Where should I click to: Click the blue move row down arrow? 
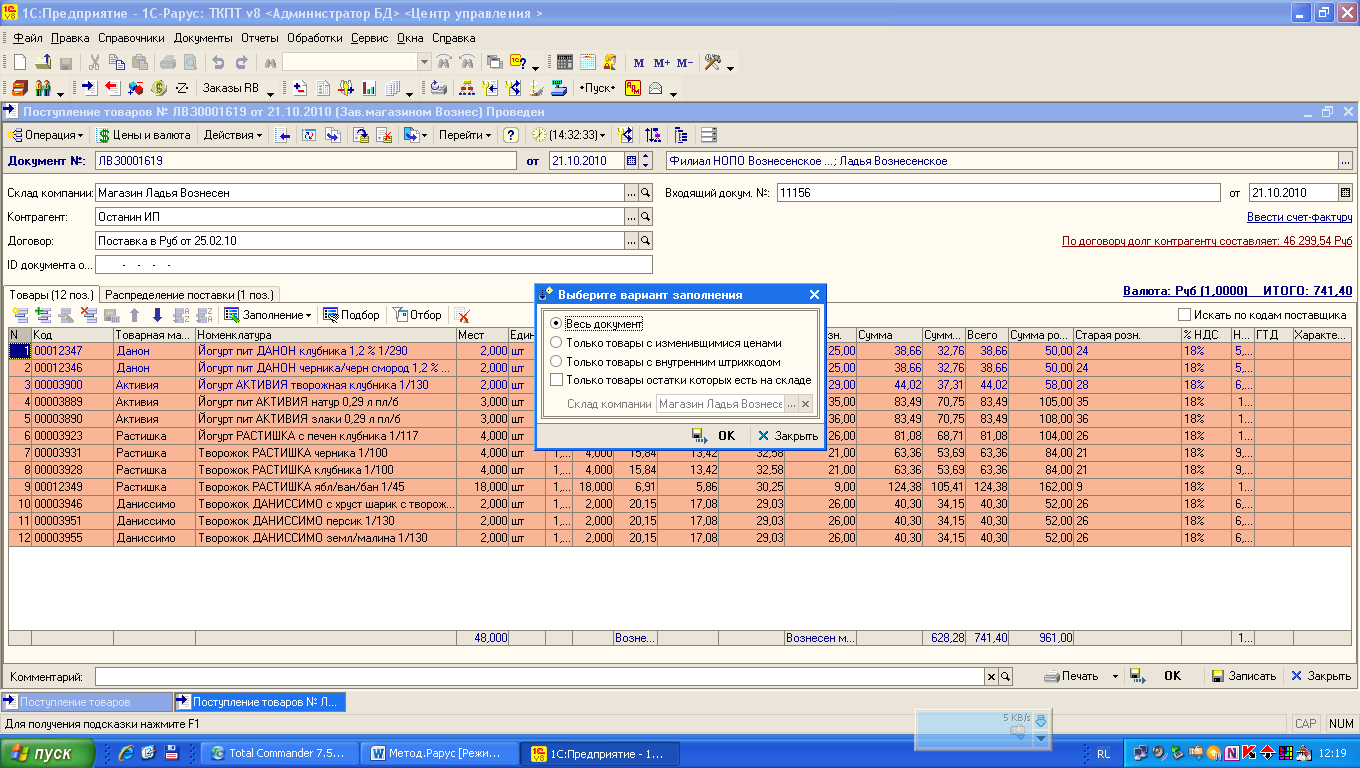(x=157, y=315)
